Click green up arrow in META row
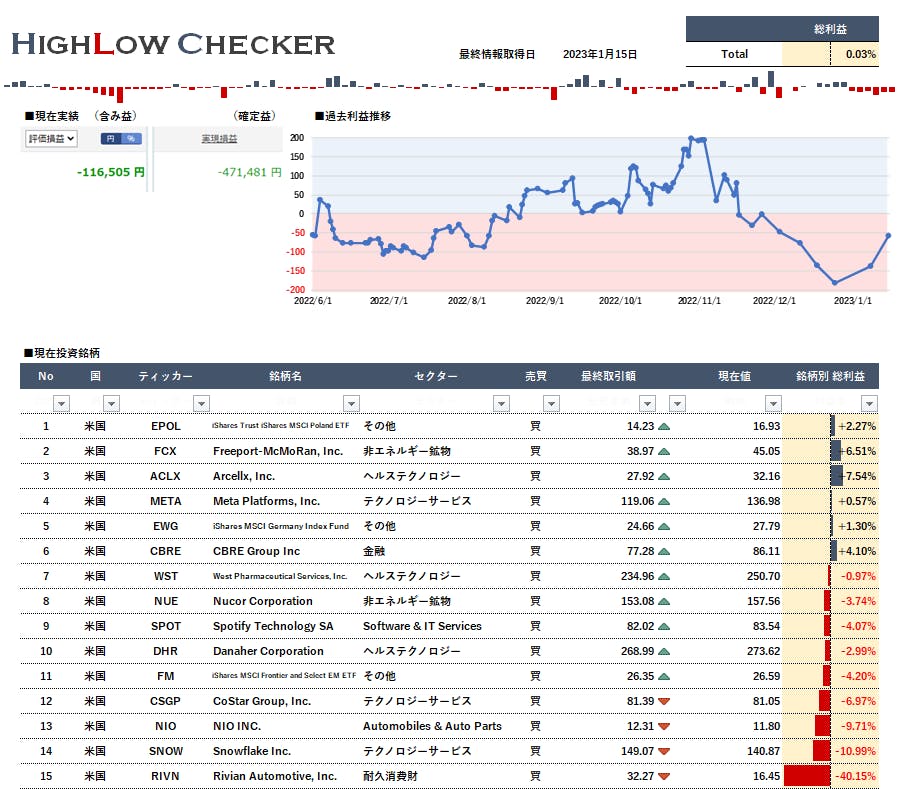Viewport: 899px width, 789px height. (664, 501)
